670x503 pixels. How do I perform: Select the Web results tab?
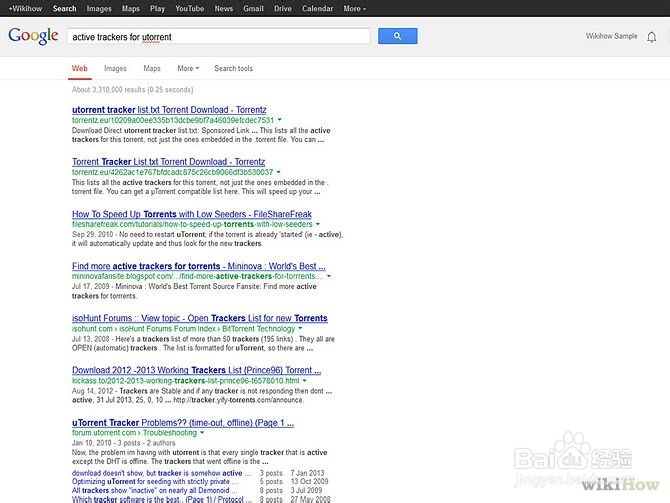point(79,68)
